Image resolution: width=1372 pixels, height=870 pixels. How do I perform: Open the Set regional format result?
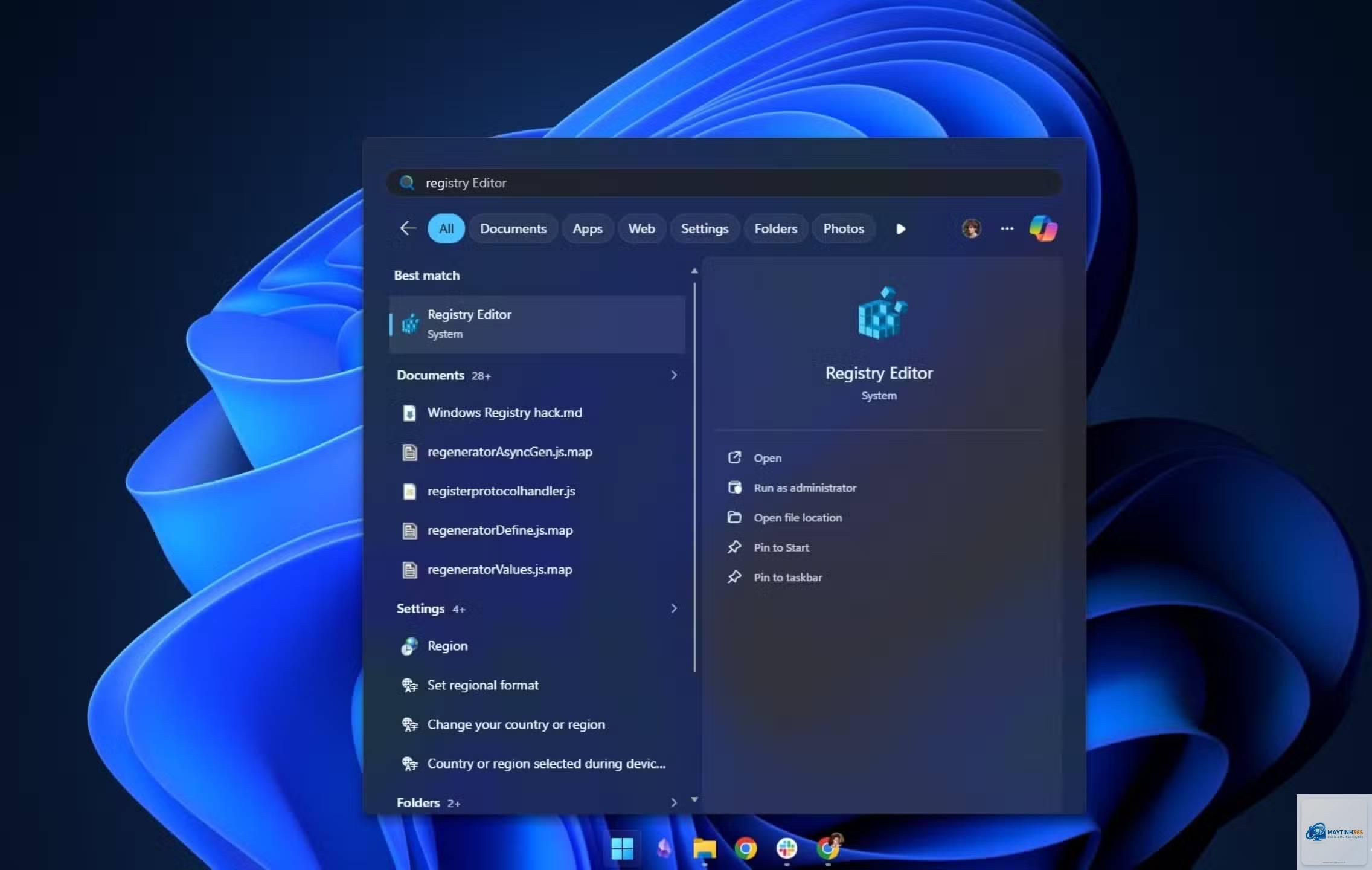coord(537,685)
